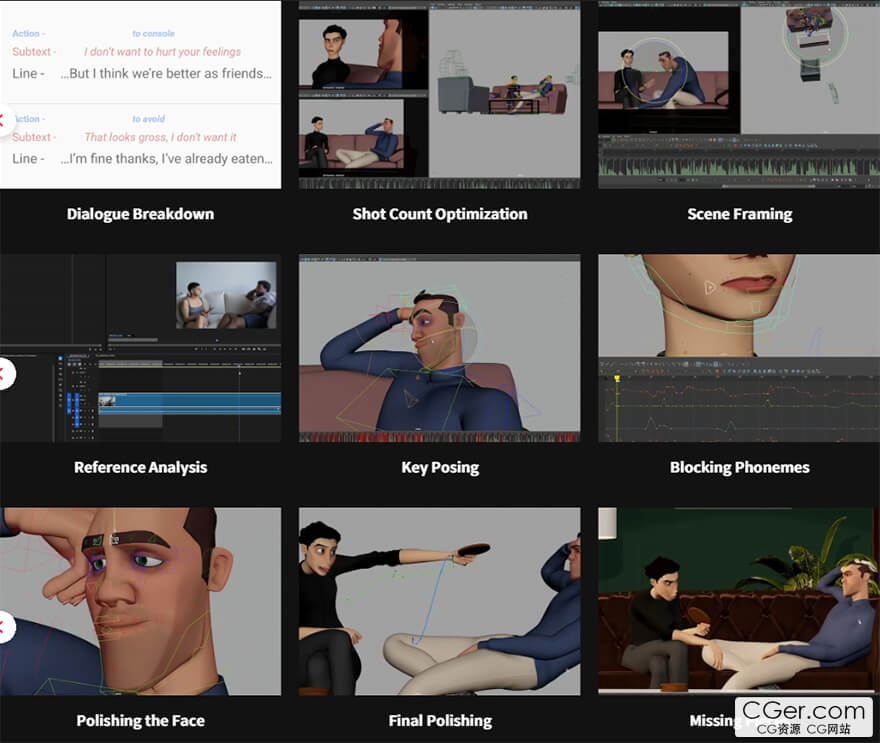This screenshot has width=880, height=743.
Task: Open the Polishing the Face thumbnail
Action: [140, 601]
